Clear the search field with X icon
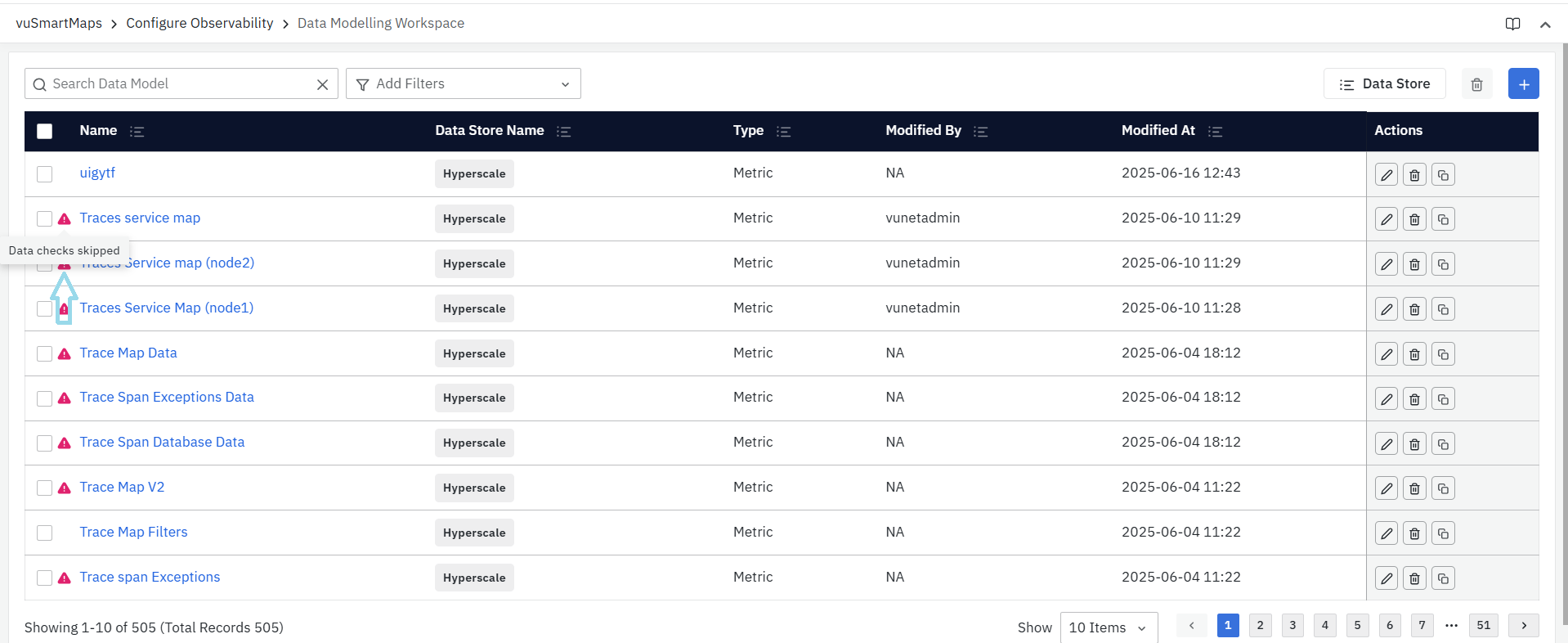Image resolution: width=1568 pixels, height=643 pixels. click(x=322, y=84)
